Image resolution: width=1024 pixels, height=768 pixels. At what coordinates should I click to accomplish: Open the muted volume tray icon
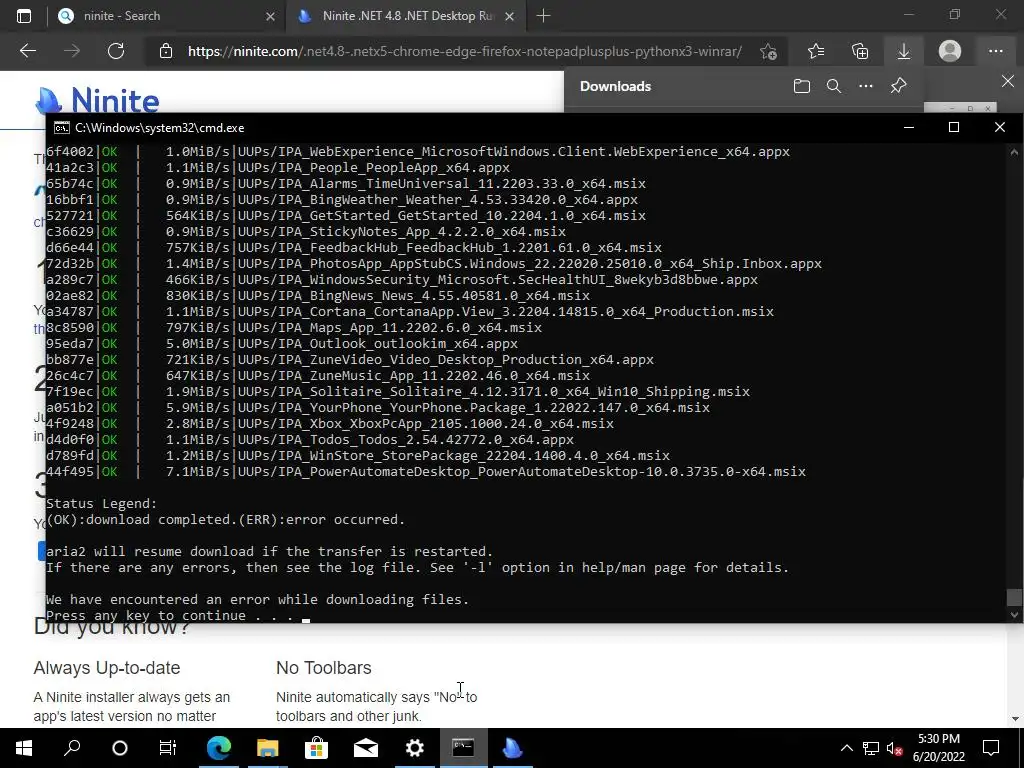[x=894, y=748]
